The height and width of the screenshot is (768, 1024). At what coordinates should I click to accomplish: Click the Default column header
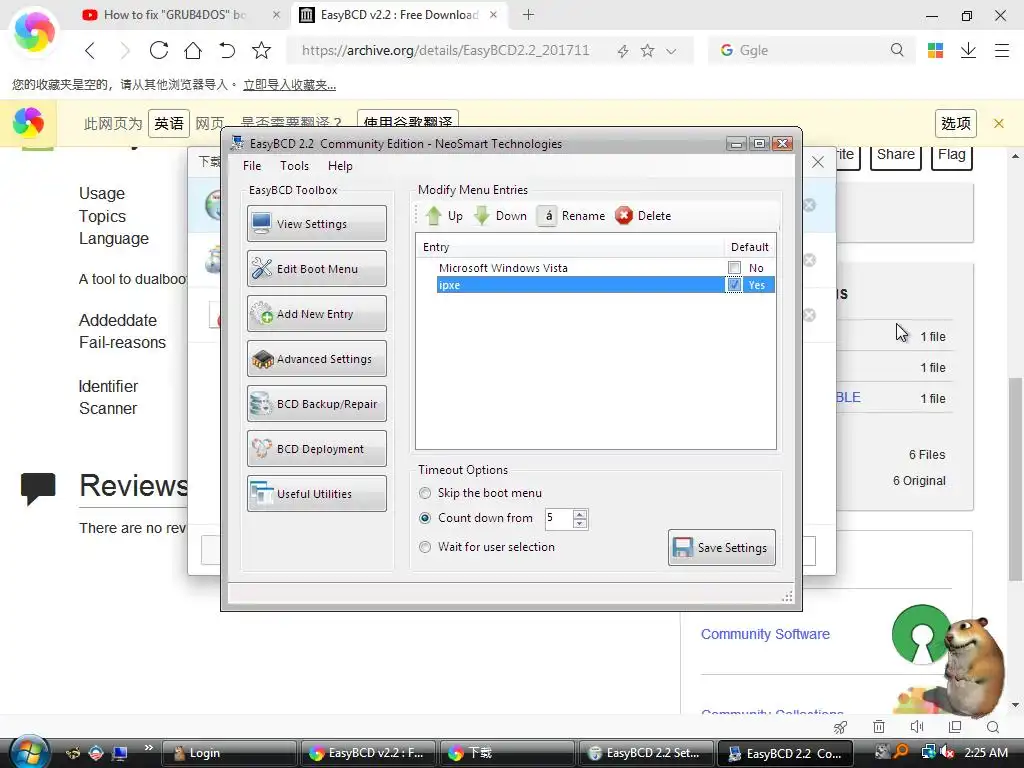[750, 247]
